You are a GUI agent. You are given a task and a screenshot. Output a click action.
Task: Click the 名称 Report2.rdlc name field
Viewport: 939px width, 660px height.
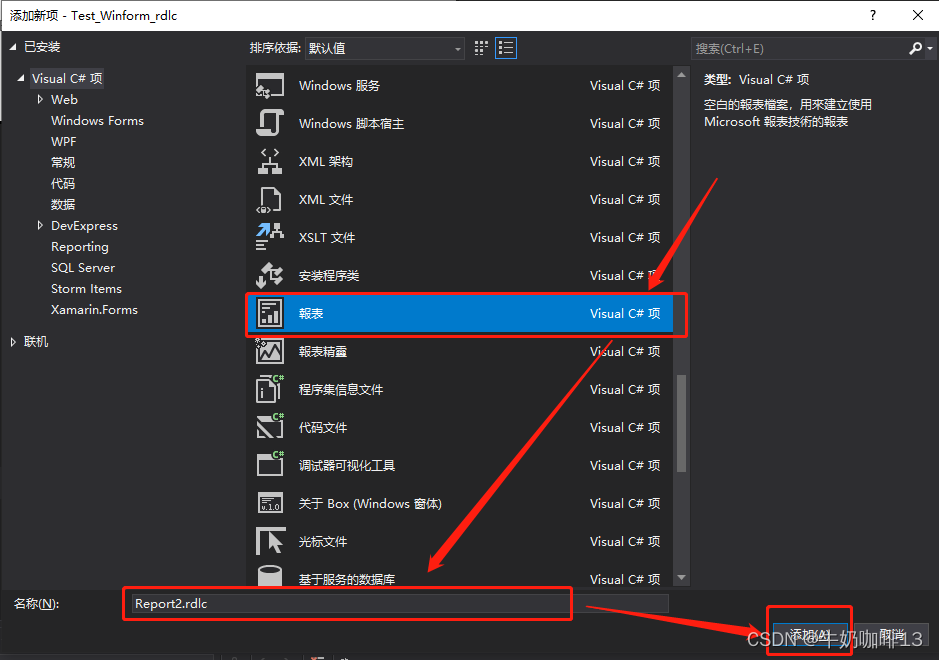point(398,604)
